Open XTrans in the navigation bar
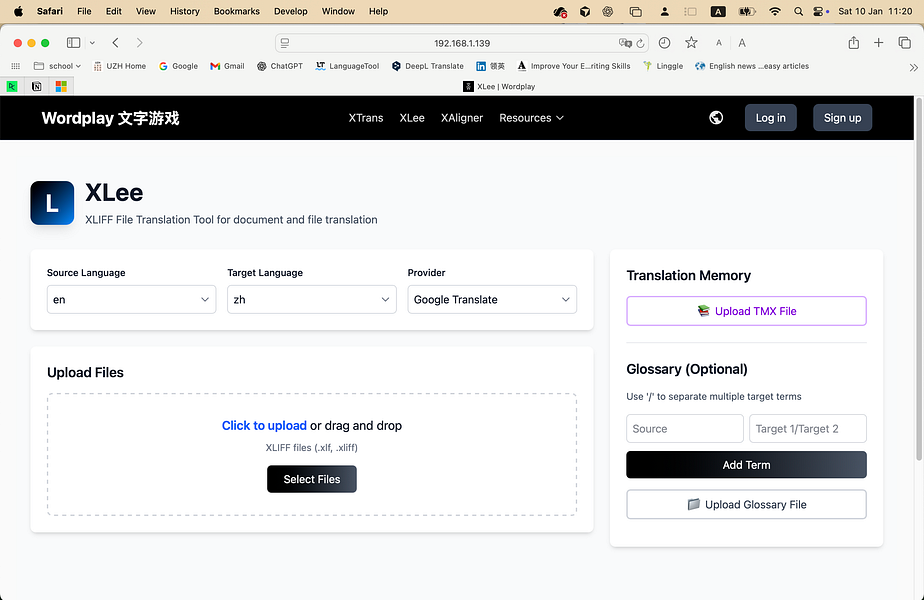Screen dimensions: 924x600 366,118
